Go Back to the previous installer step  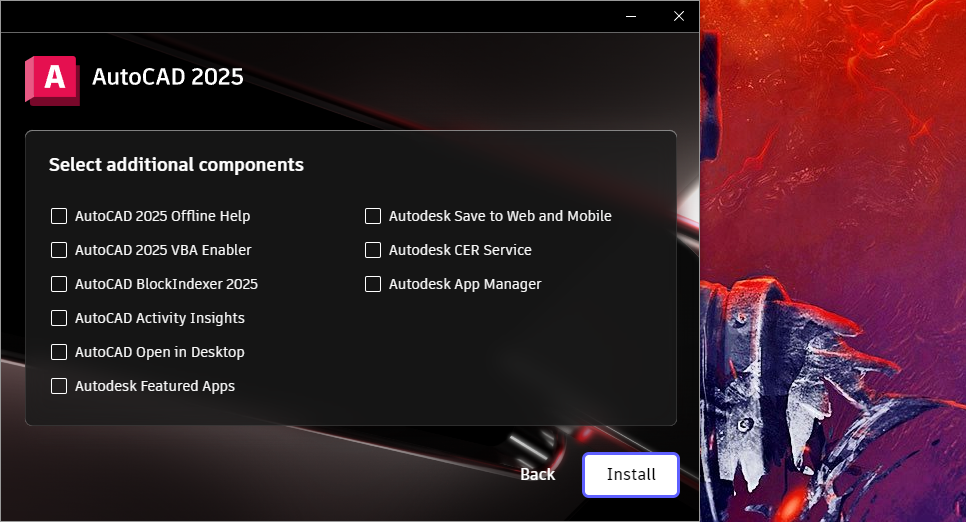(x=537, y=474)
